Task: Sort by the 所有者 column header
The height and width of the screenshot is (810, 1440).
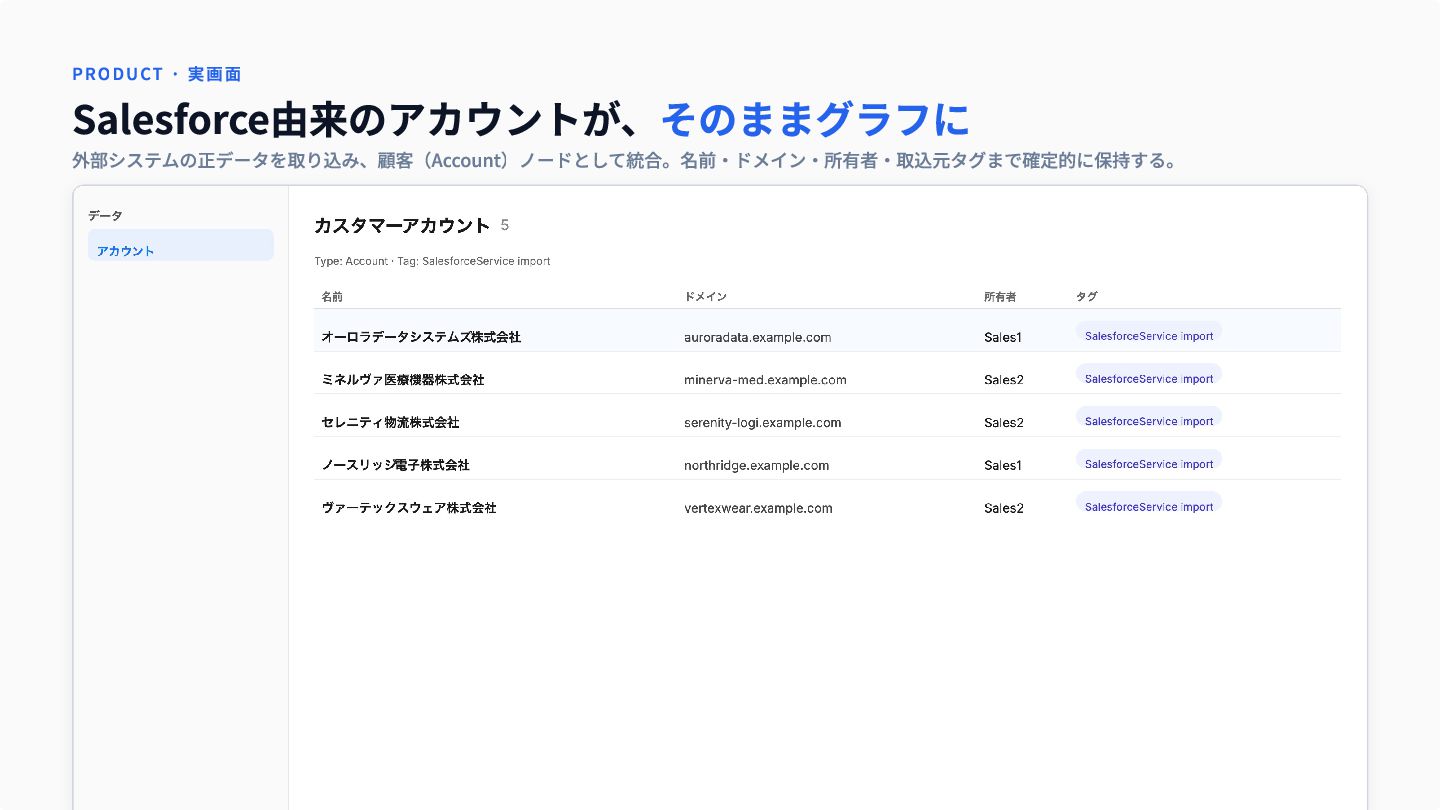Action: tap(1000, 297)
